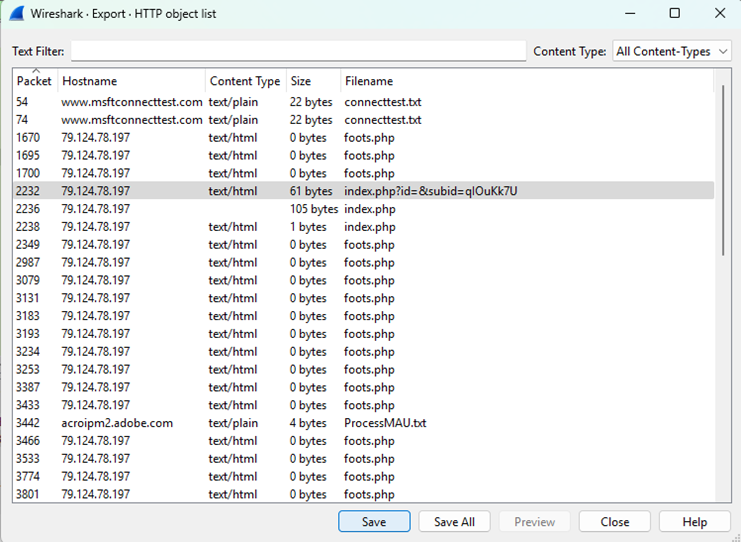Sort by the Filename column header

tap(526, 81)
